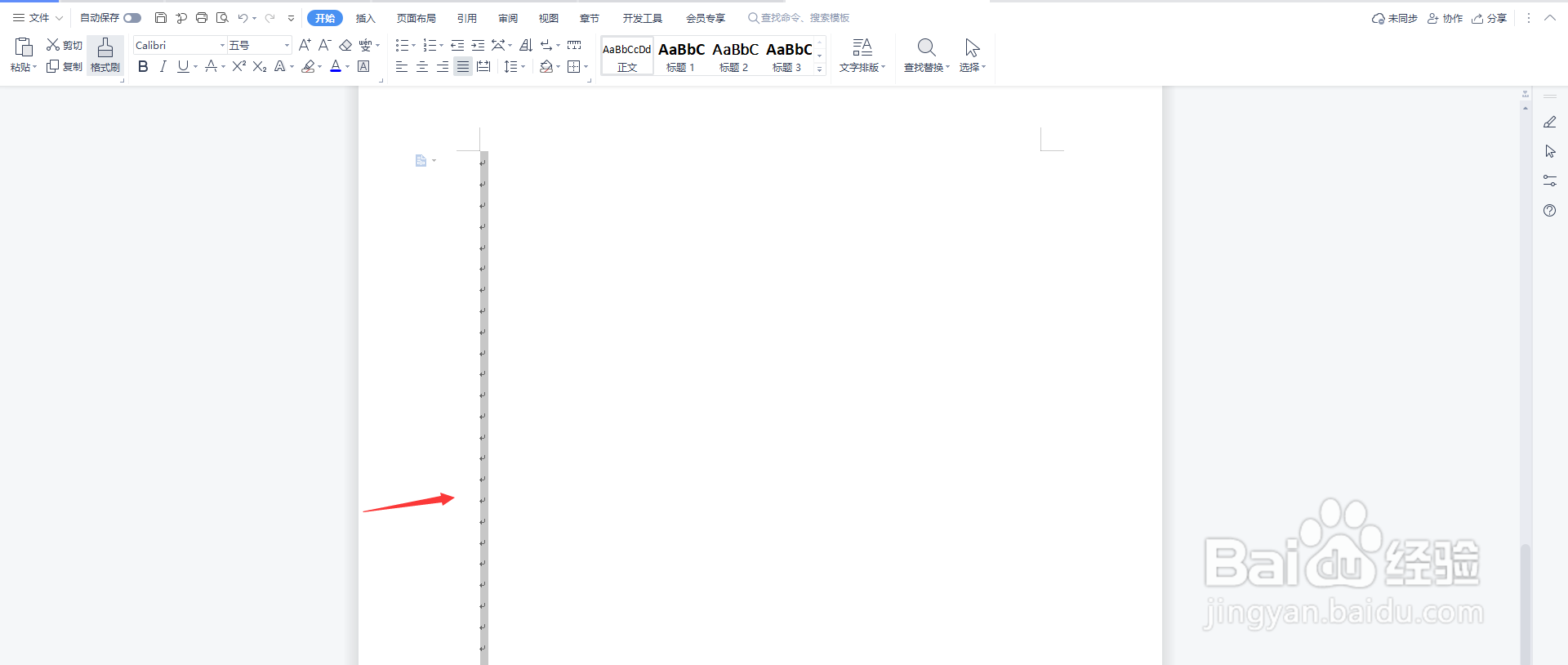Increase font size icon

click(x=305, y=45)
